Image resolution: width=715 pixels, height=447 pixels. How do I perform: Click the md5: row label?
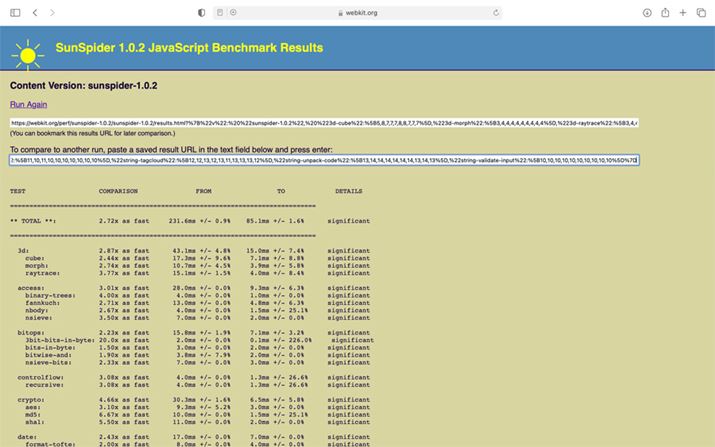33,415
